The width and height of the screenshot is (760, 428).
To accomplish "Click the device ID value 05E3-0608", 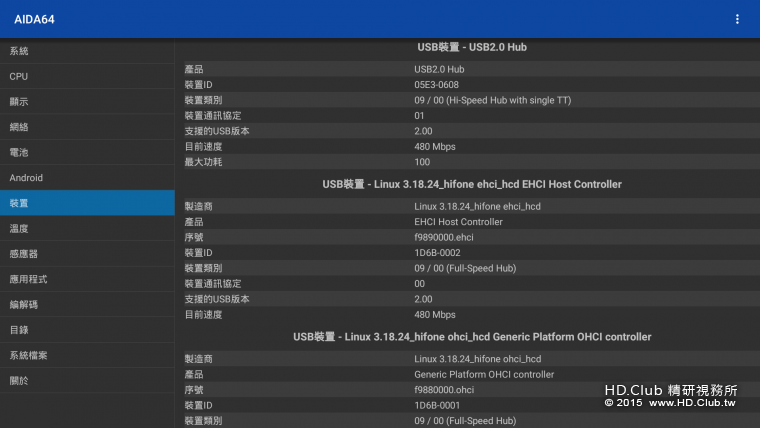I will pos(436,84).
